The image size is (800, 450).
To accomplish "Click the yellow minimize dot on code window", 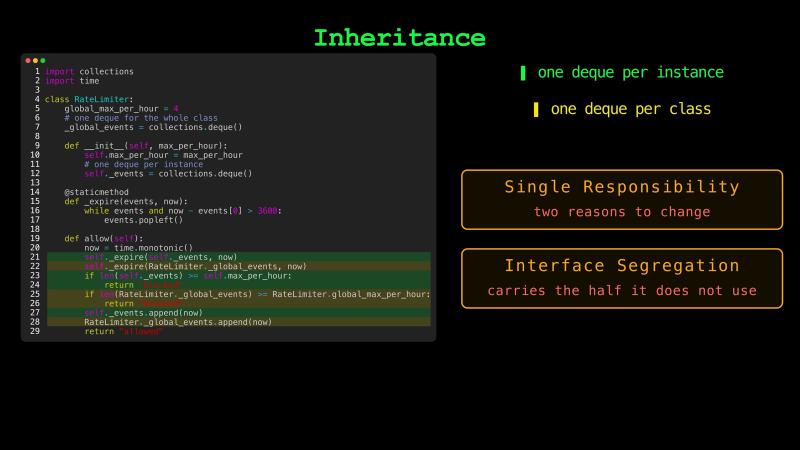I will pos(35,61).
